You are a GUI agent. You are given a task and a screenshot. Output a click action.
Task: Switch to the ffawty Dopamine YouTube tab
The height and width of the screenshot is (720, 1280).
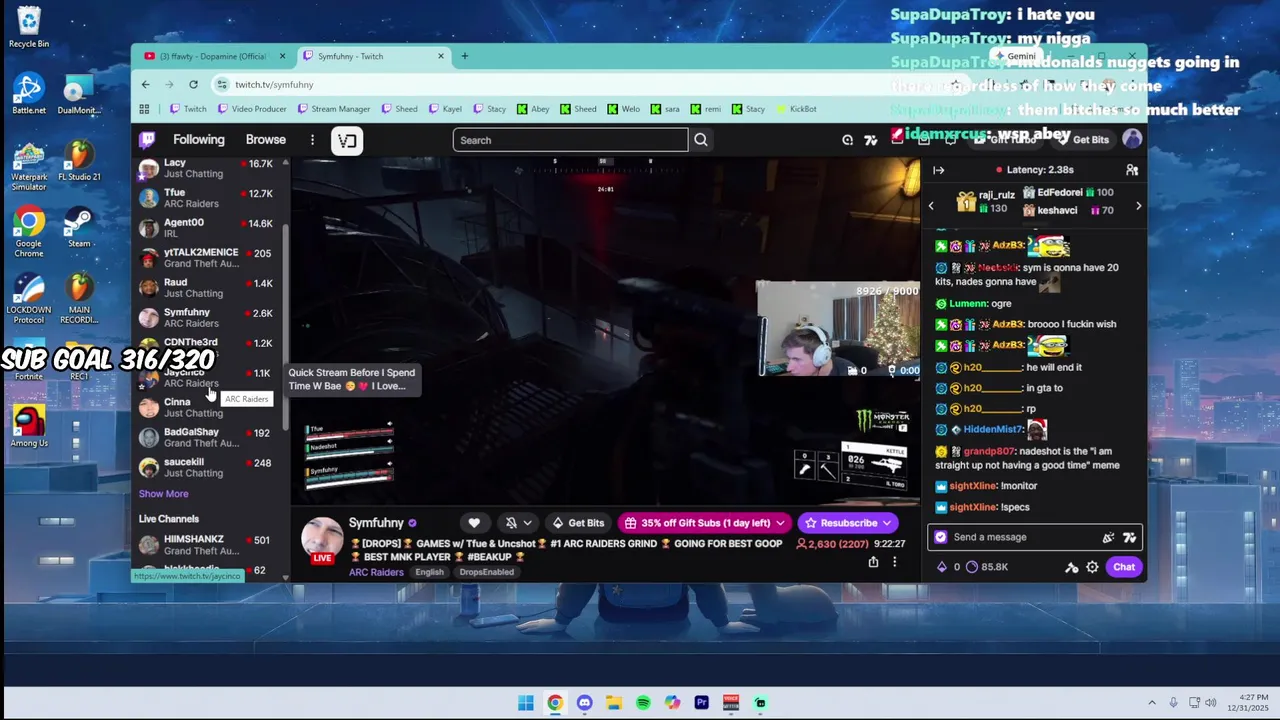point(213,56)
